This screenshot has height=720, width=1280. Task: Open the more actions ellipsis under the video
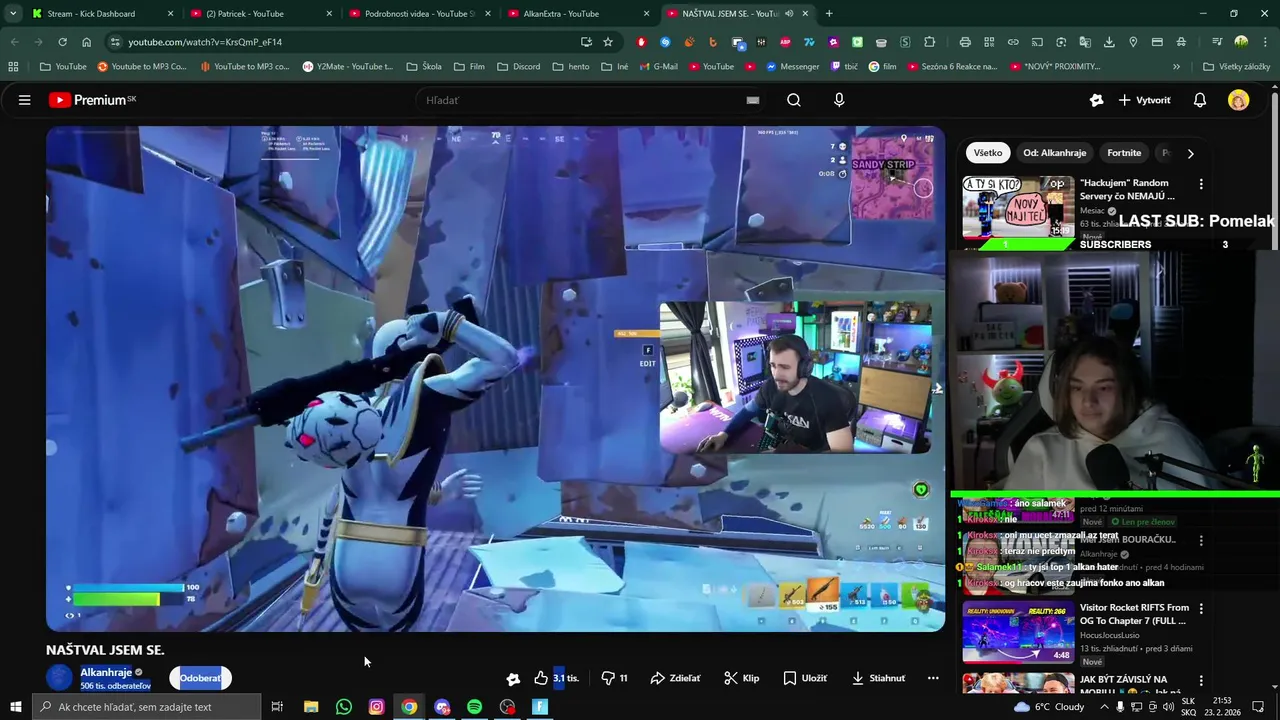point(933,678)
